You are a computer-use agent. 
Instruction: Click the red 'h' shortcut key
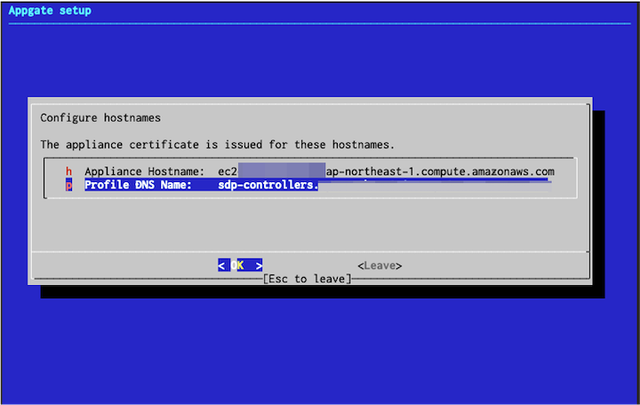69,171
